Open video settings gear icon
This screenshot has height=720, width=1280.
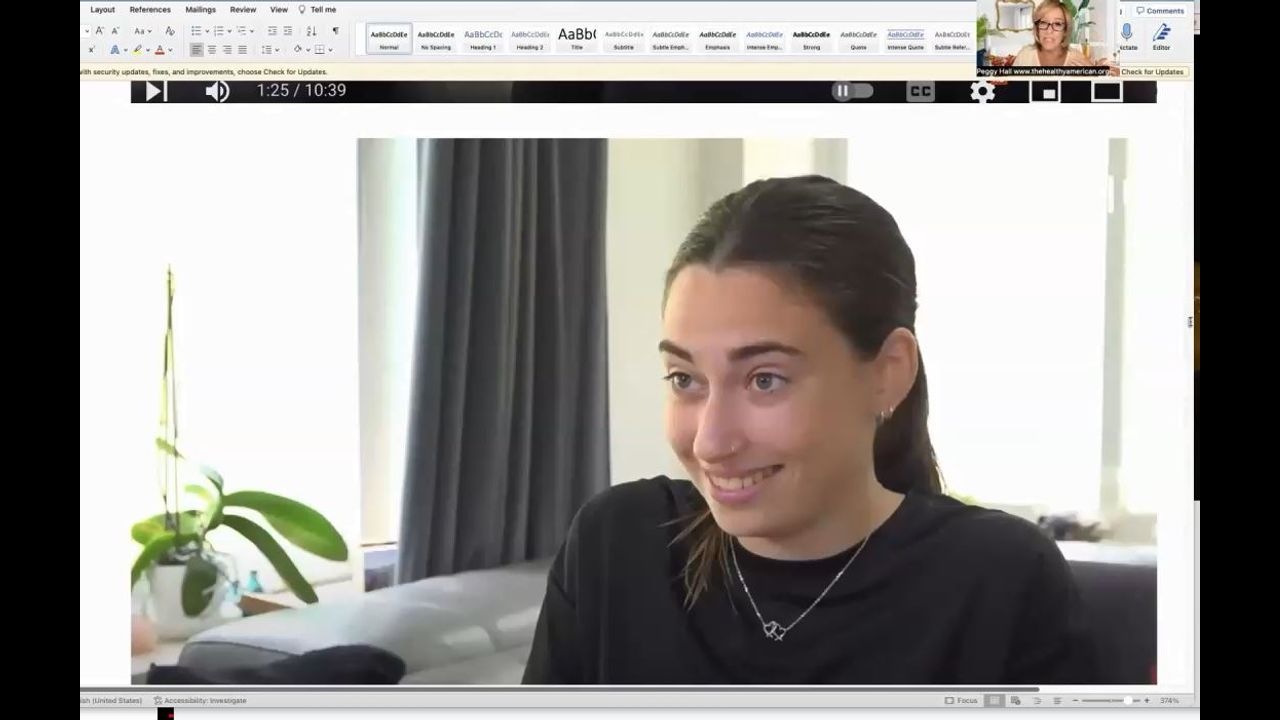coord(982,91)
